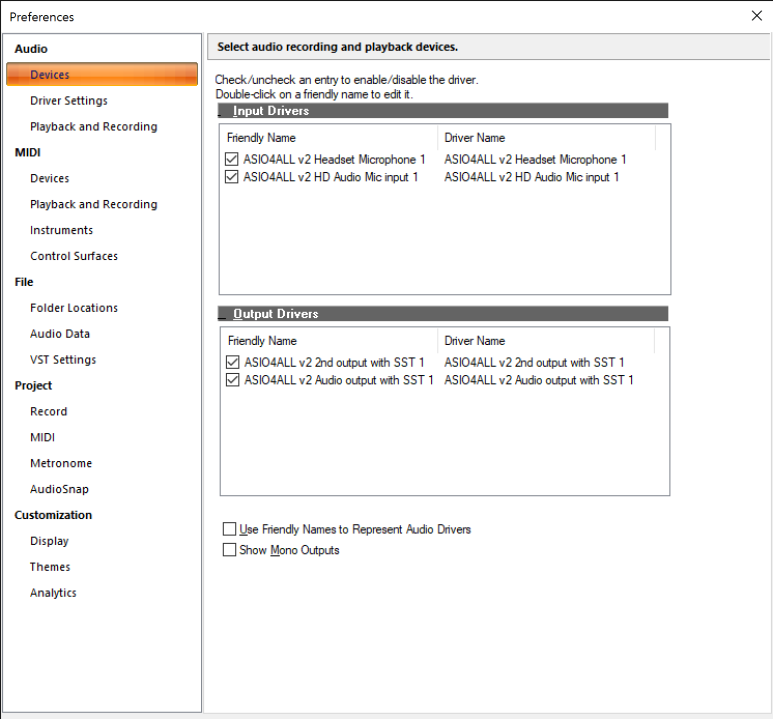Open Project MIDI settings
The height and width of the screenshot is (719, 773).
click(42, 437)
